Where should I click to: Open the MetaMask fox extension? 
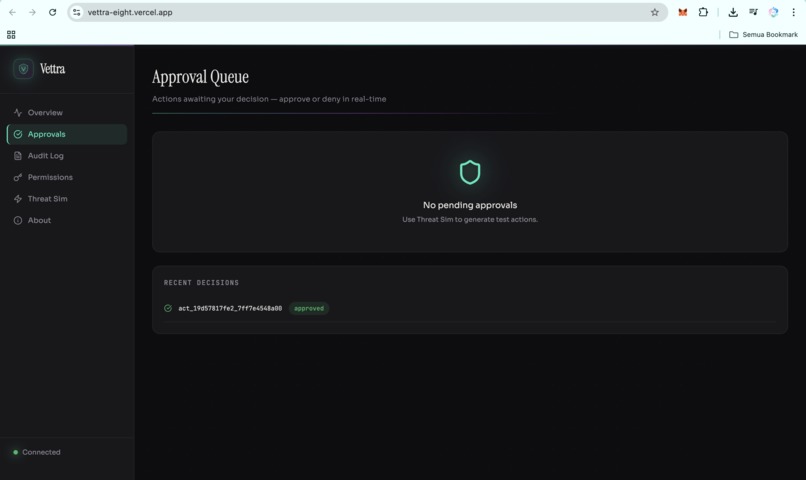(683, 12)
